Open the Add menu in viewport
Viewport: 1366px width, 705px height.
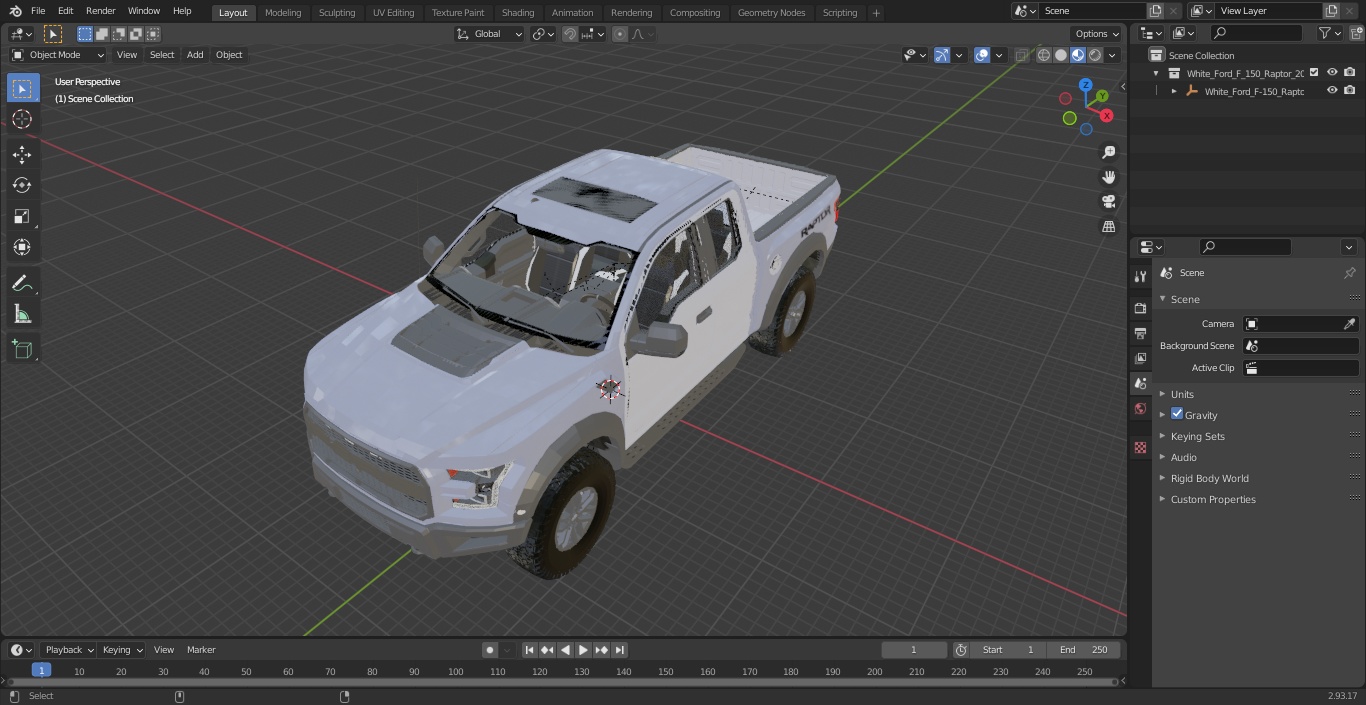195,55
